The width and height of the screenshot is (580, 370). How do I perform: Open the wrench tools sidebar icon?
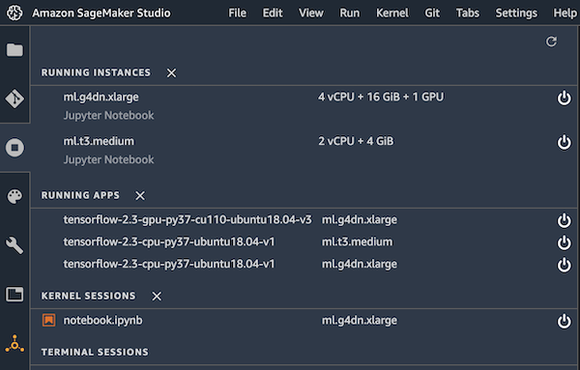coord(14,245)
